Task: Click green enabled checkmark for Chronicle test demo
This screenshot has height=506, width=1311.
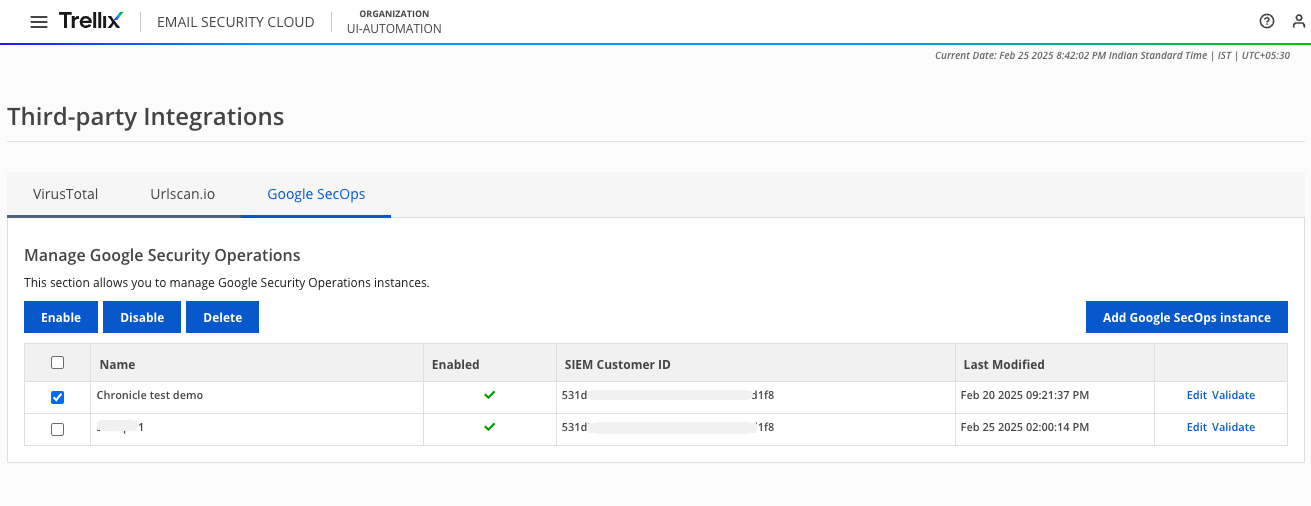Action: tap(489, 395)
